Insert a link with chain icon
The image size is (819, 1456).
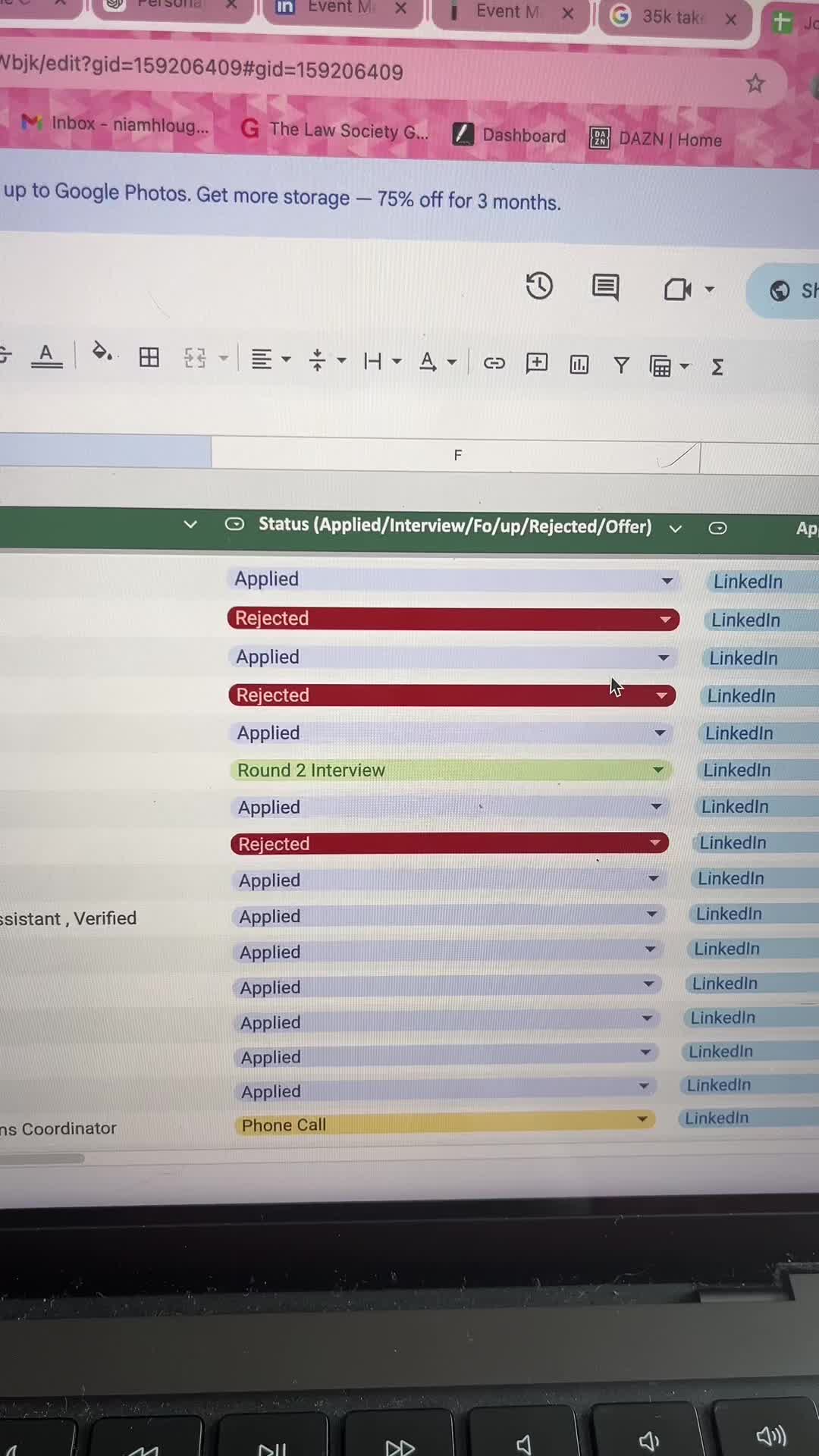pyautogui.click(x=494, y=363)
